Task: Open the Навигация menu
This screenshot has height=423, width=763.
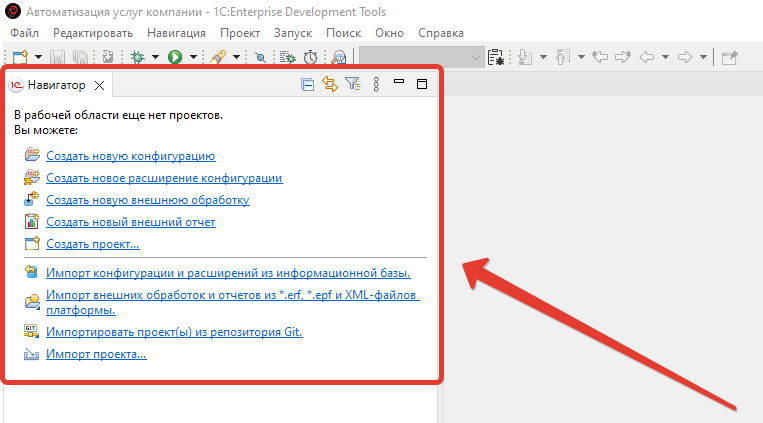Action: [176, 33]
